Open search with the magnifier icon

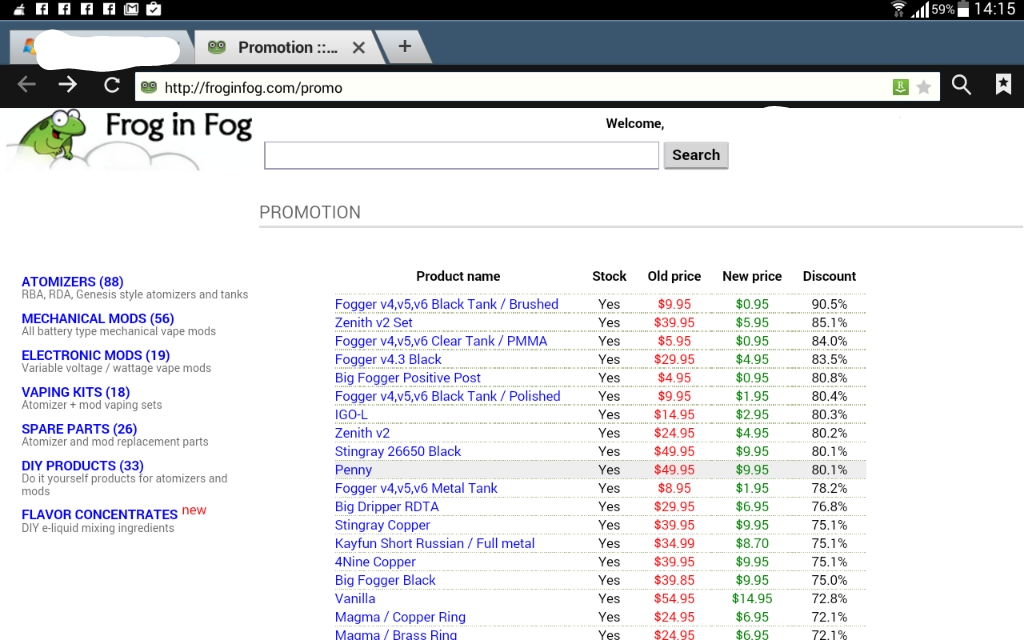[961, 85]
